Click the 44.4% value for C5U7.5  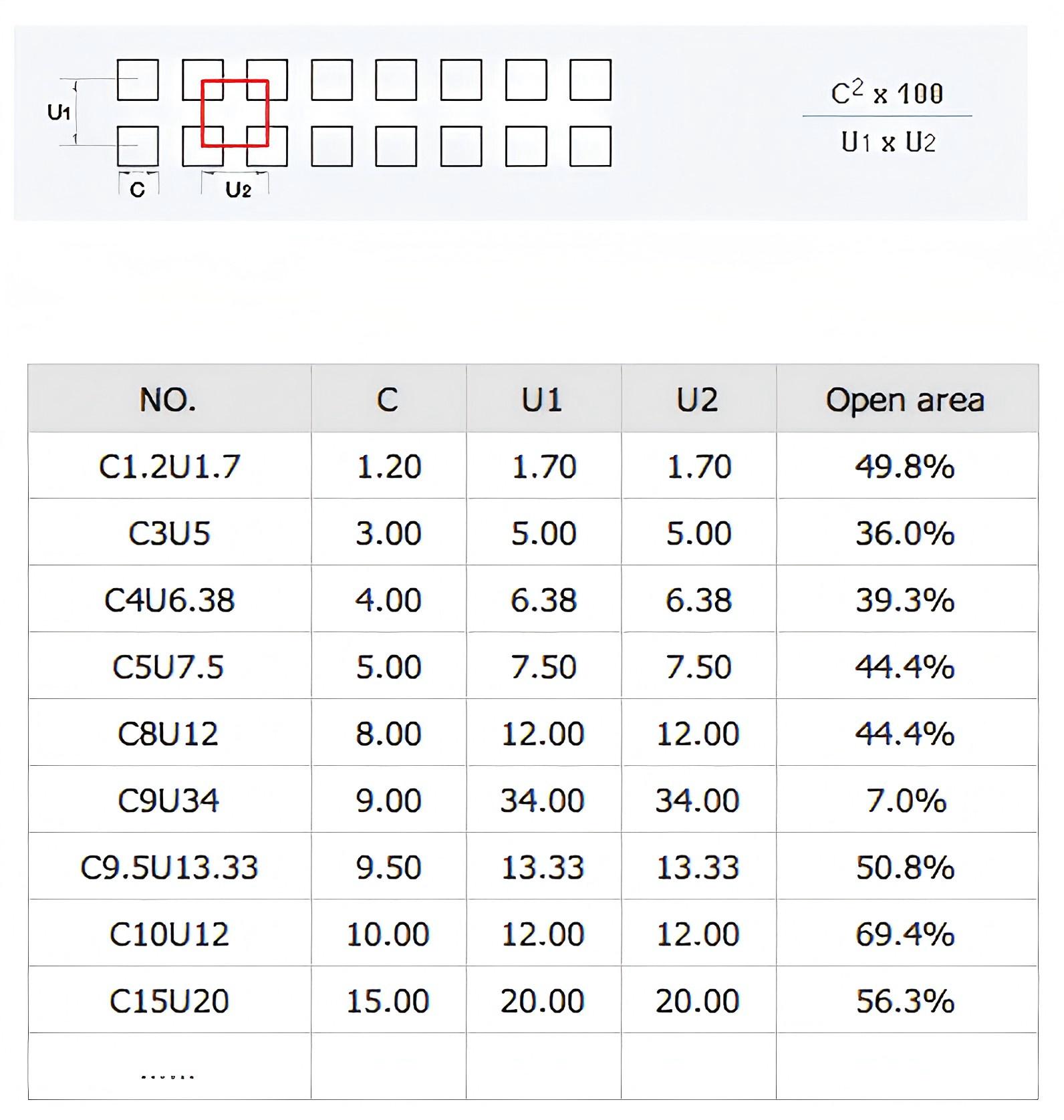(x=905, y=667)
